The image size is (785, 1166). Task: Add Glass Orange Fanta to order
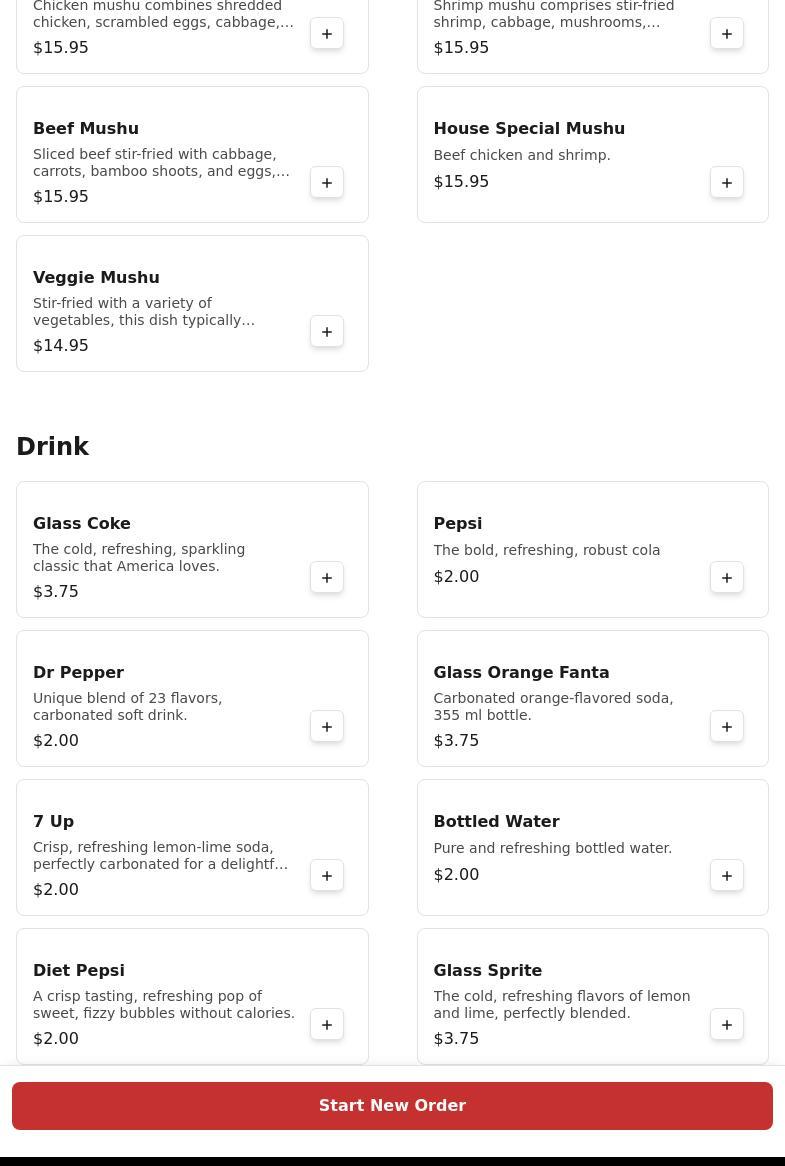(727, 727)
